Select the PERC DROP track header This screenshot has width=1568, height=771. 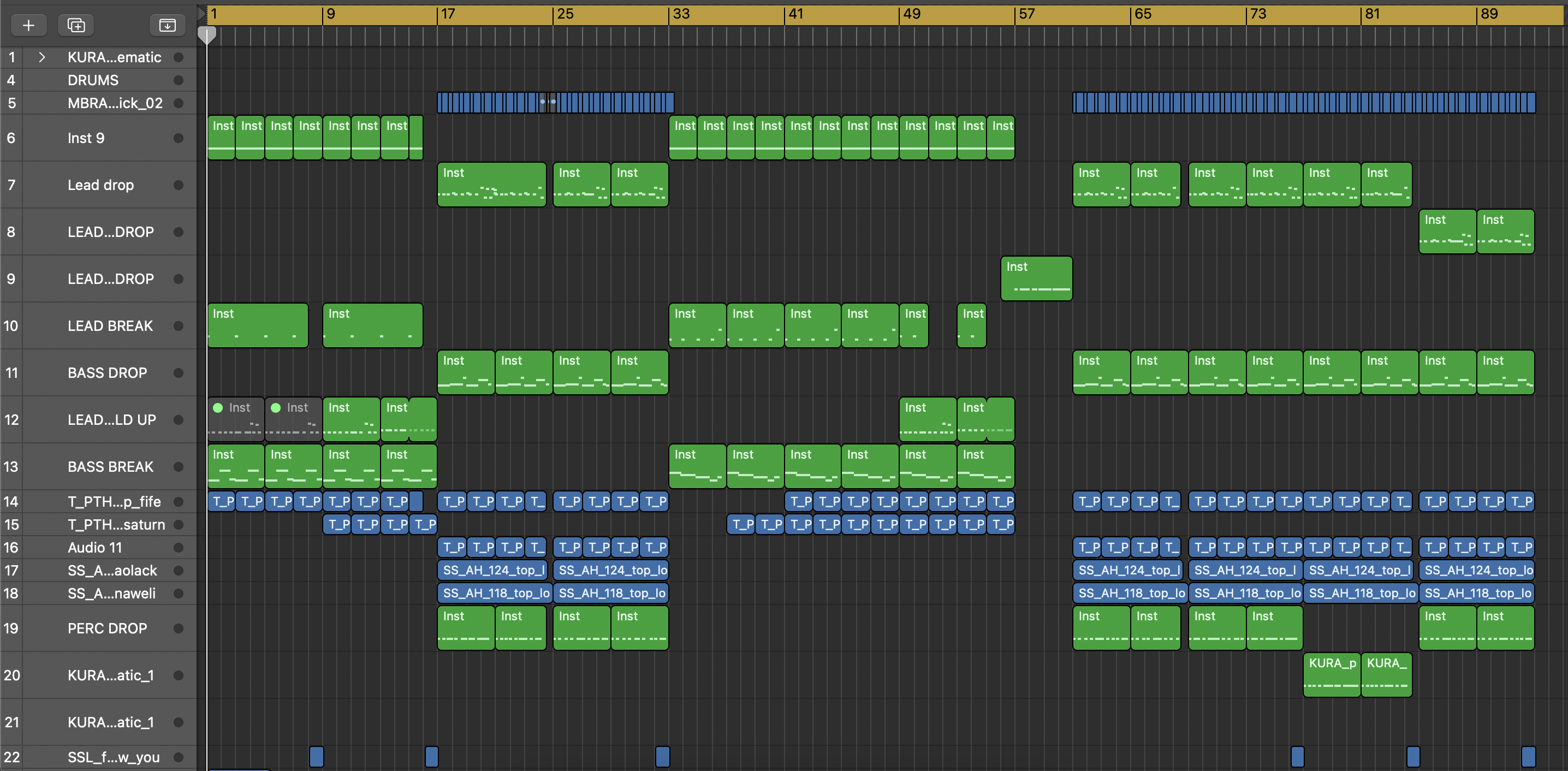click(x=107, y=628)
